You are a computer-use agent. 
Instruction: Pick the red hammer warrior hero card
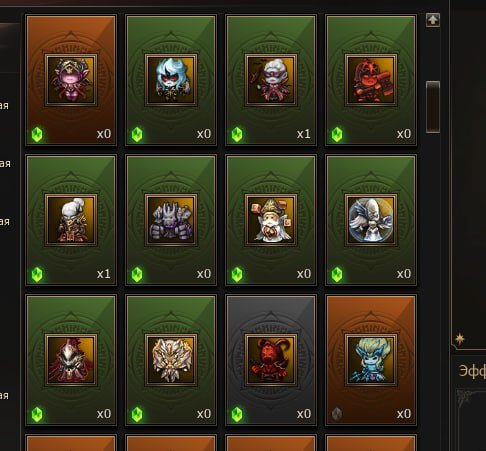[371, 80]
